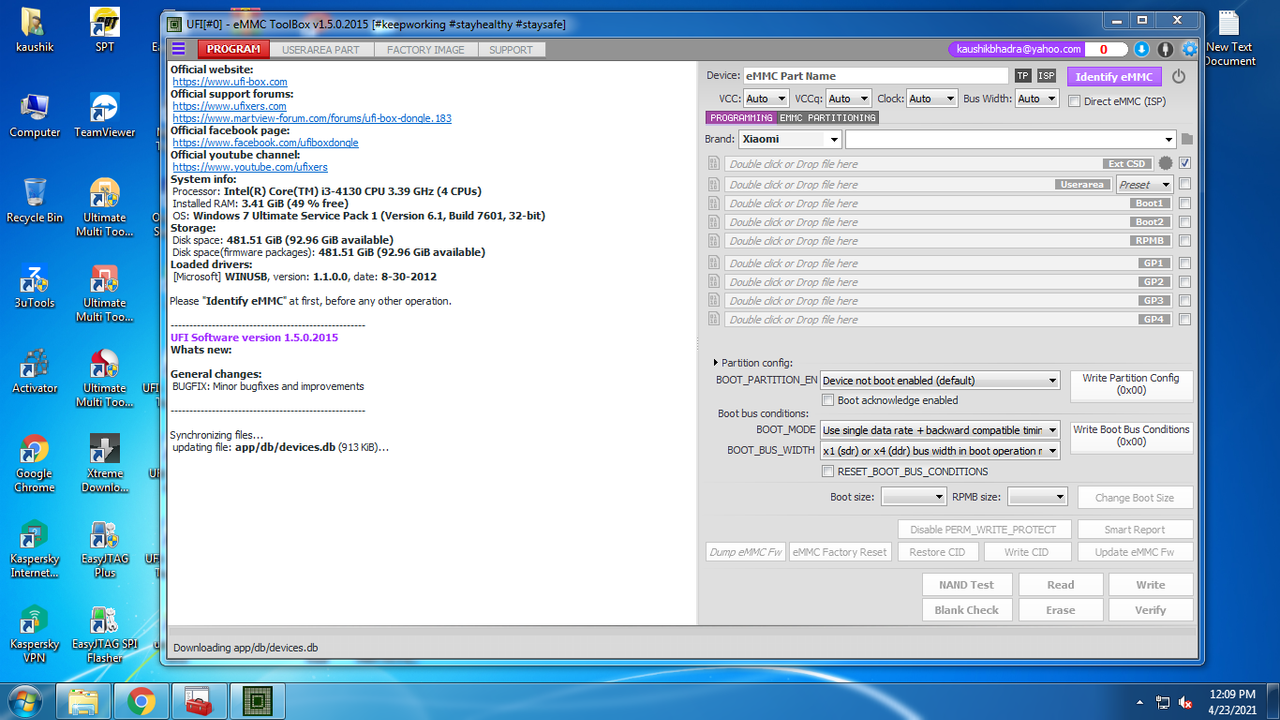Click the Identify eMMC button
This screenshot has width=1280, height=720.
(1113, 77)
